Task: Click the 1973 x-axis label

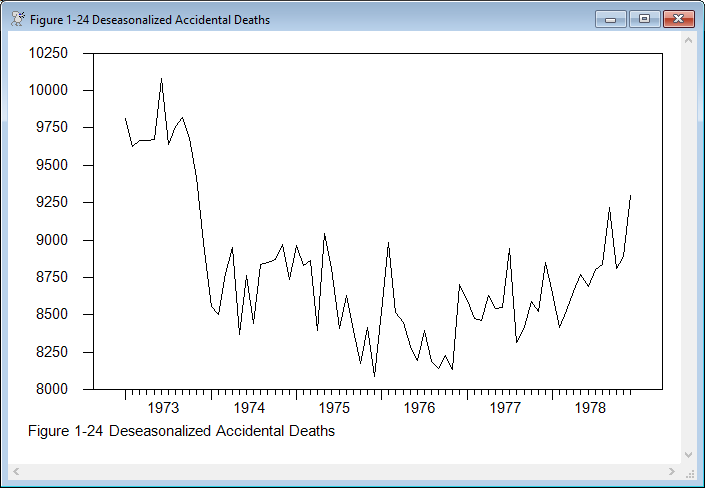Action: coord(163,407)
